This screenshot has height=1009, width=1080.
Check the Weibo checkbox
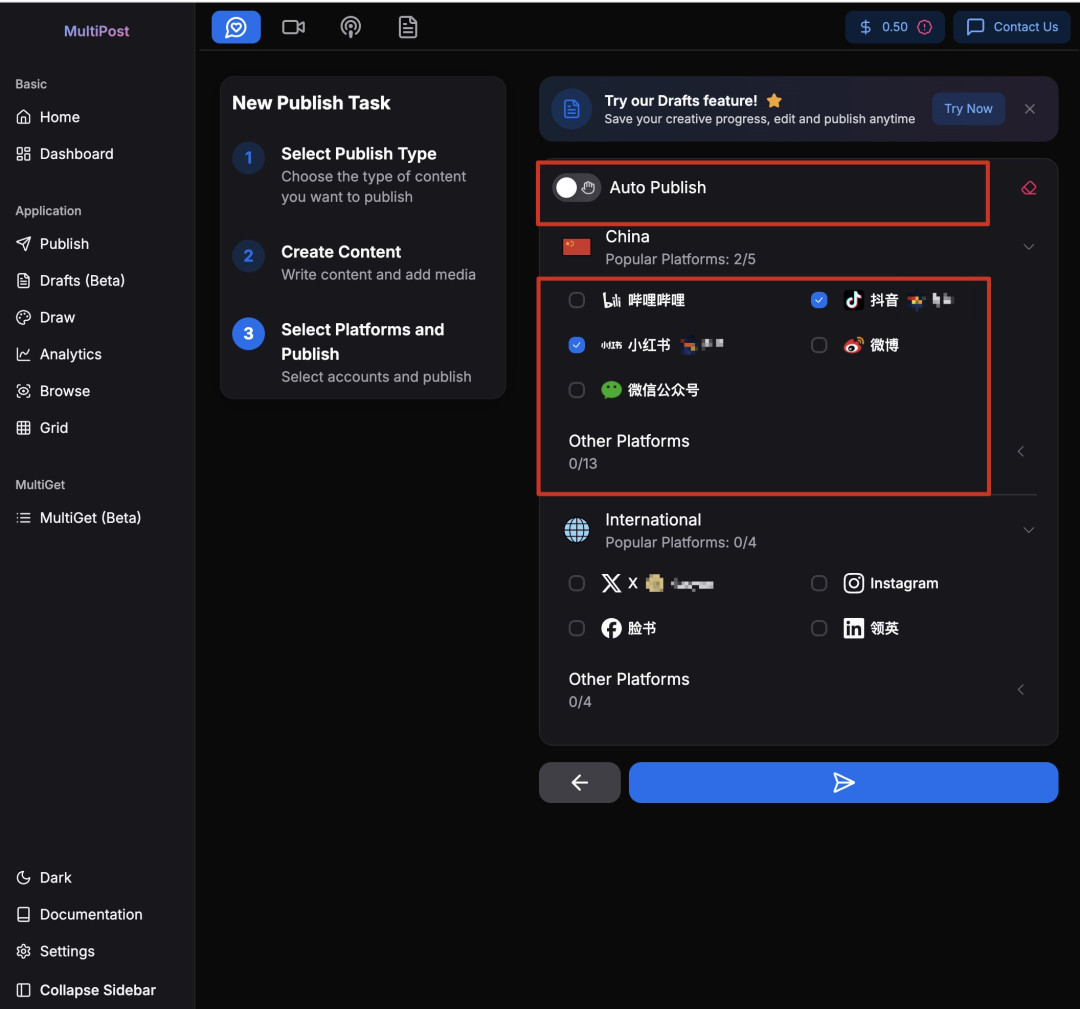pos(819,345)
